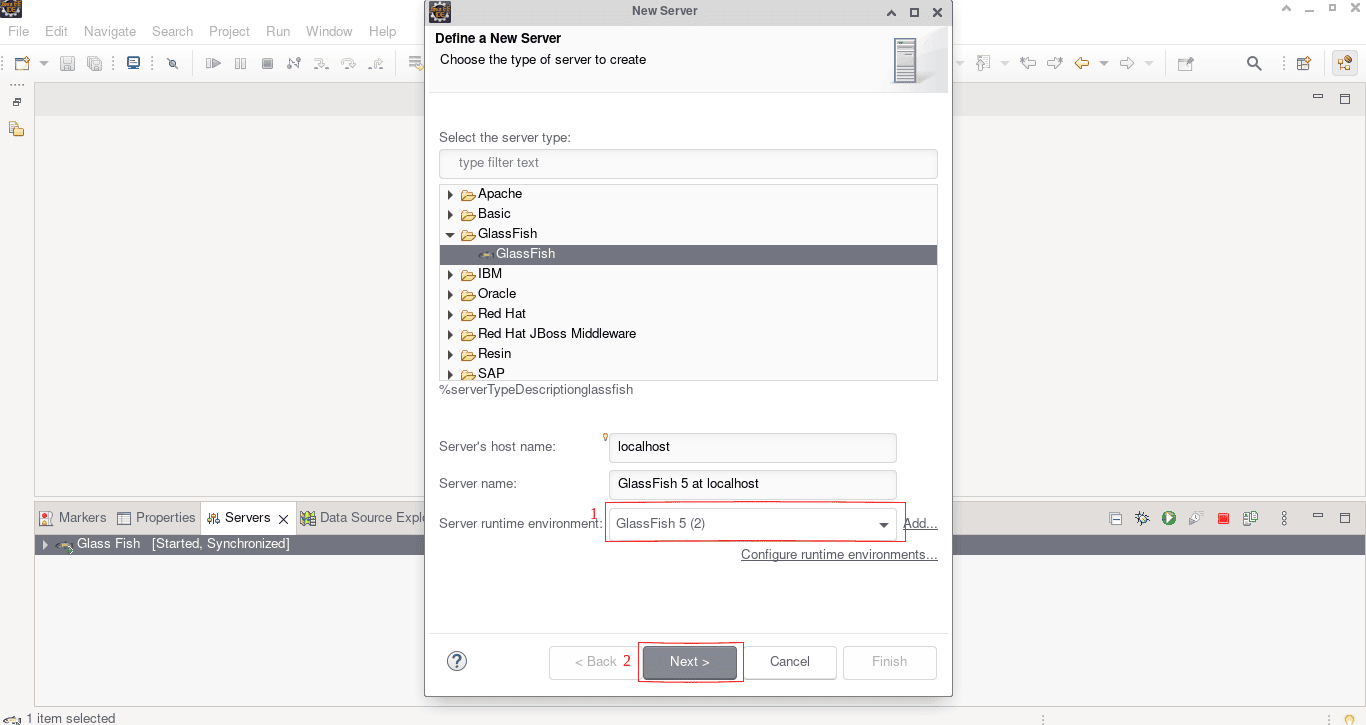Screen dimensions: 1366x725
Task: Open the Java EE perspective icon
Action: pyautogui.click(x=1345, y=62)
